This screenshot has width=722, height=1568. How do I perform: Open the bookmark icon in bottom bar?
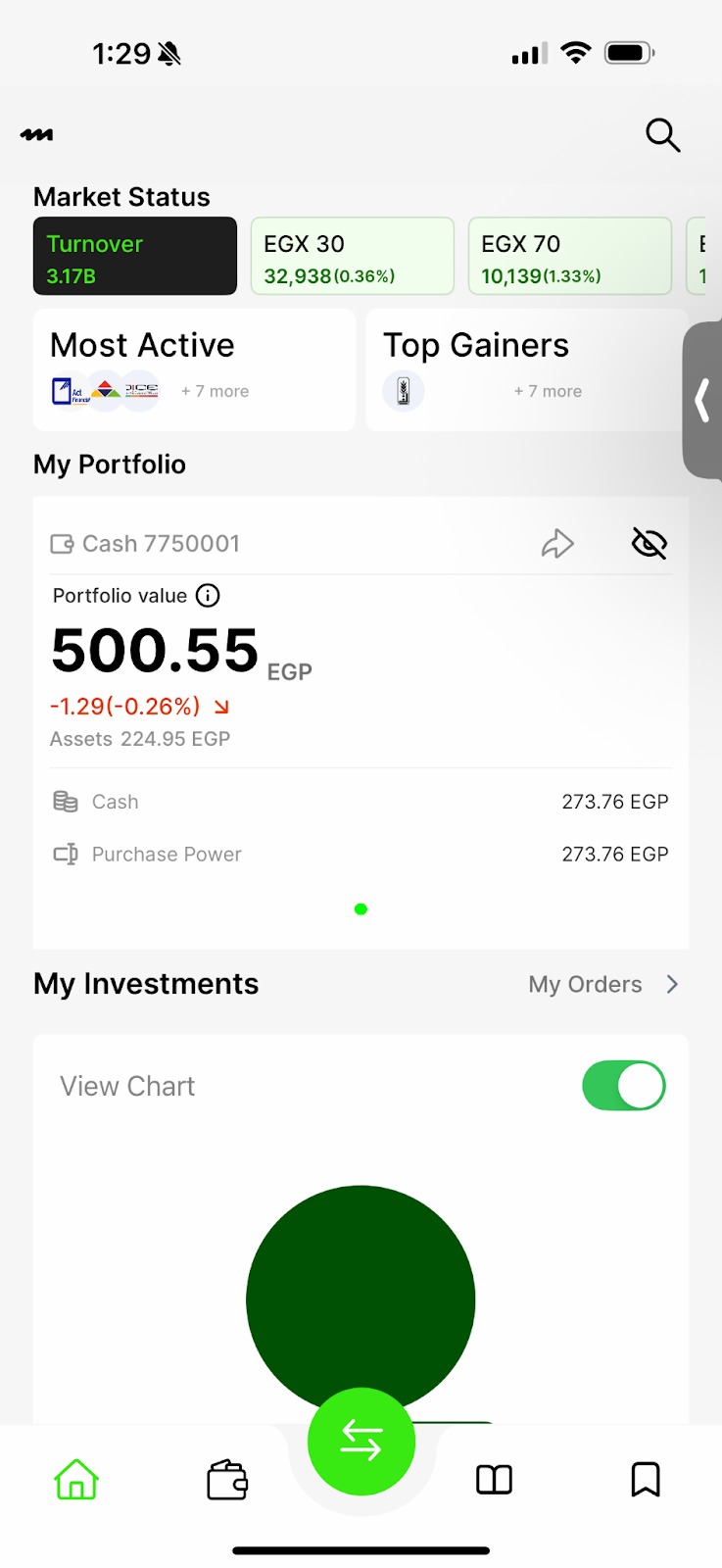coord(645,1480)
